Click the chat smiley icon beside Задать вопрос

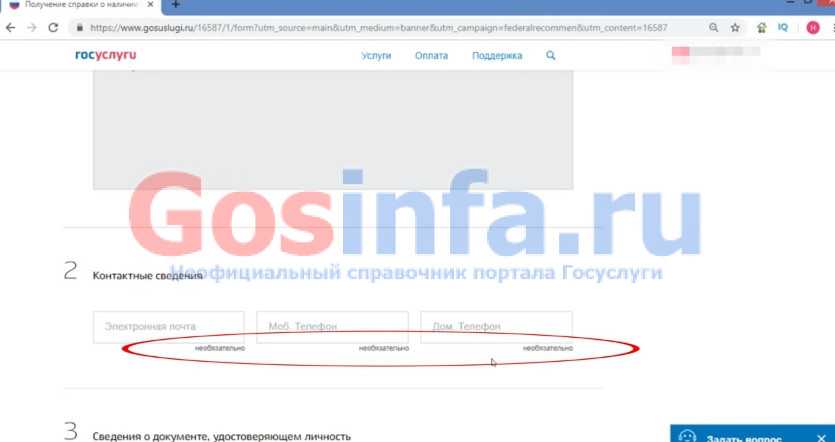[x=687, y=437]
